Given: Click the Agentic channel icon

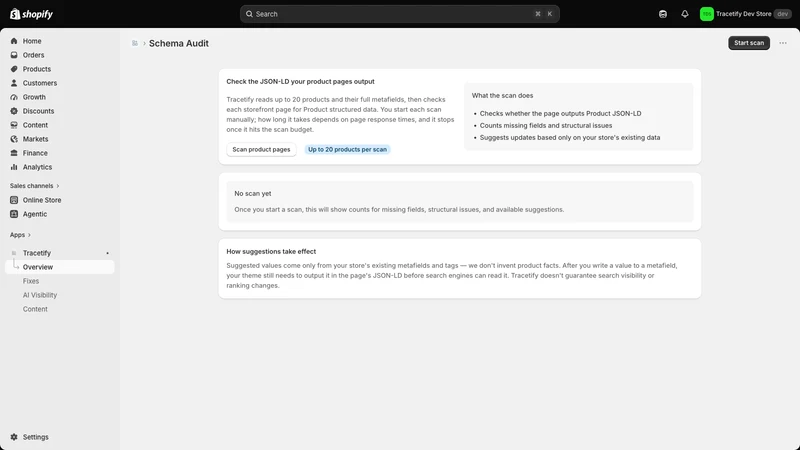Looking at the screenshot, I should coord(14,214).
